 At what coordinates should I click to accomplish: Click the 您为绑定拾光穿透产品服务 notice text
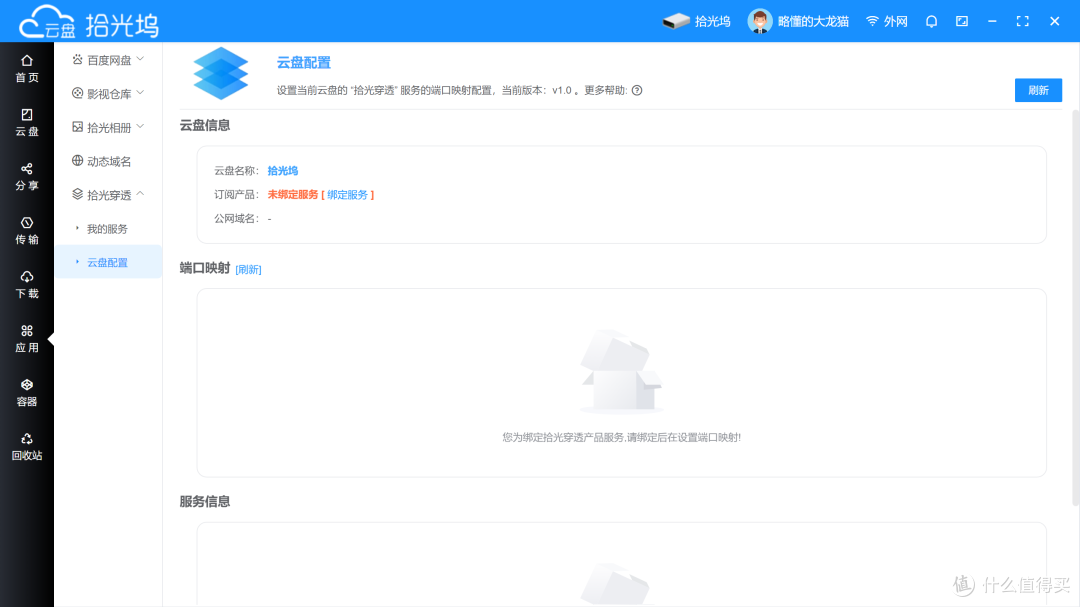coord(621,438)
